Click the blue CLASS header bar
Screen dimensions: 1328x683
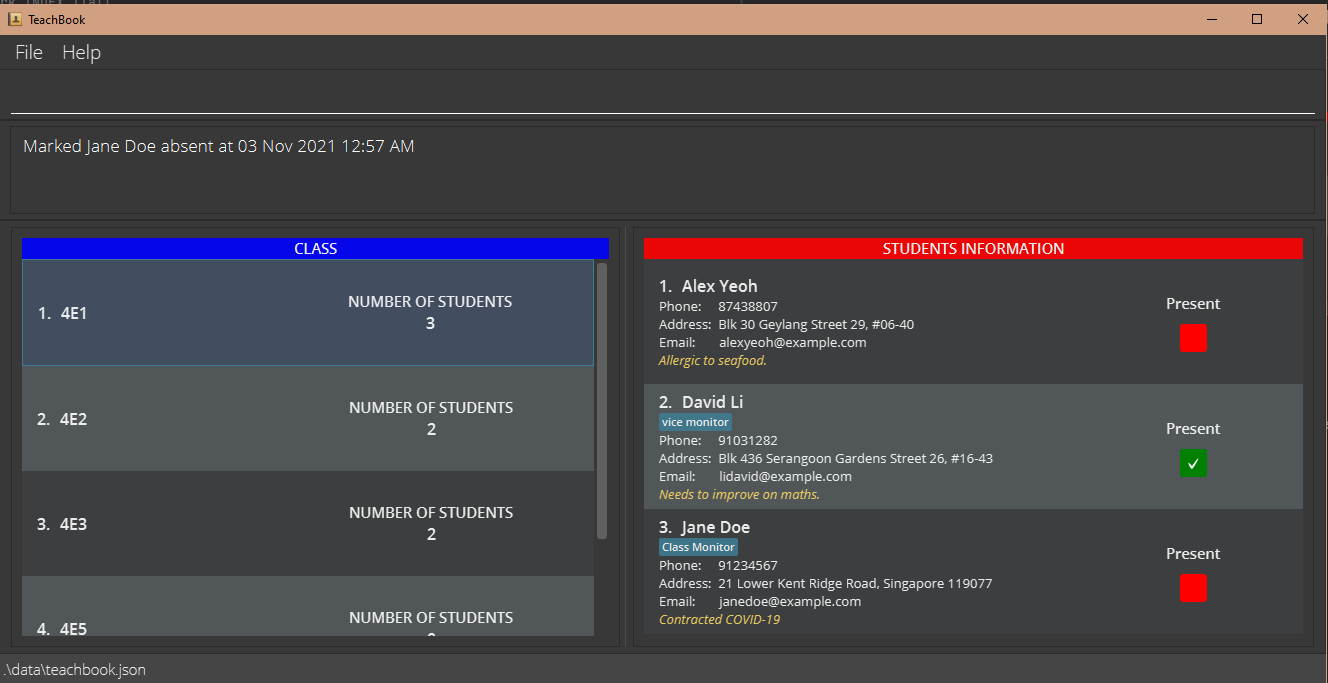point(315,248)
